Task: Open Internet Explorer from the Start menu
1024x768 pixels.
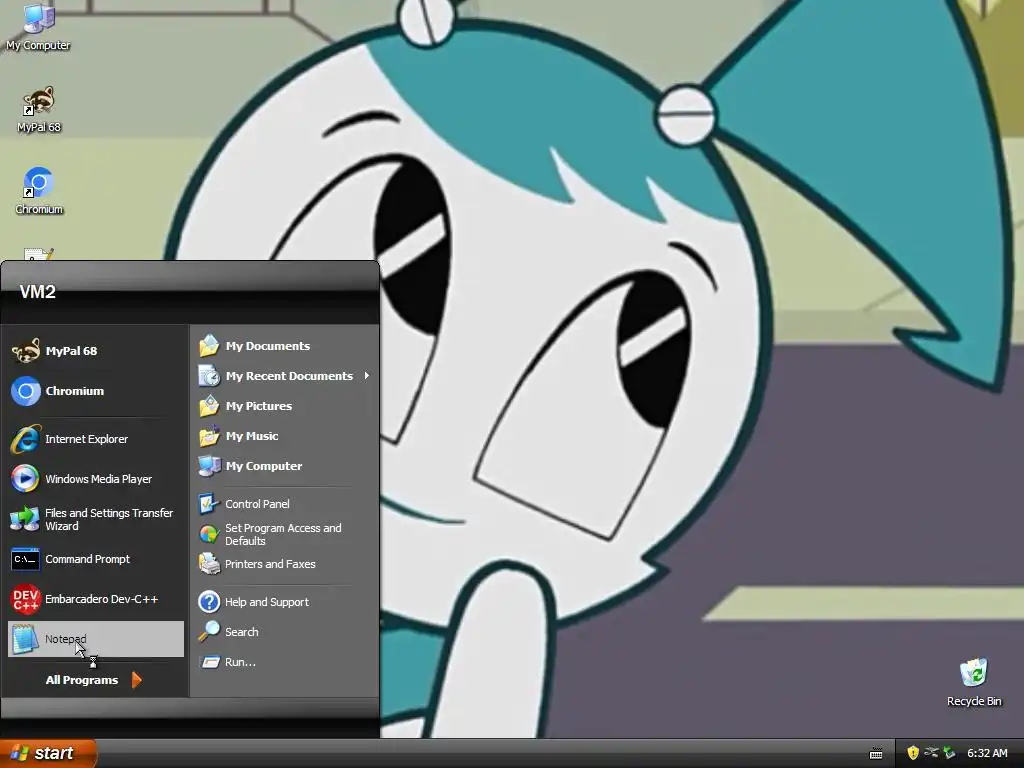Action: (x=95, y=439)
